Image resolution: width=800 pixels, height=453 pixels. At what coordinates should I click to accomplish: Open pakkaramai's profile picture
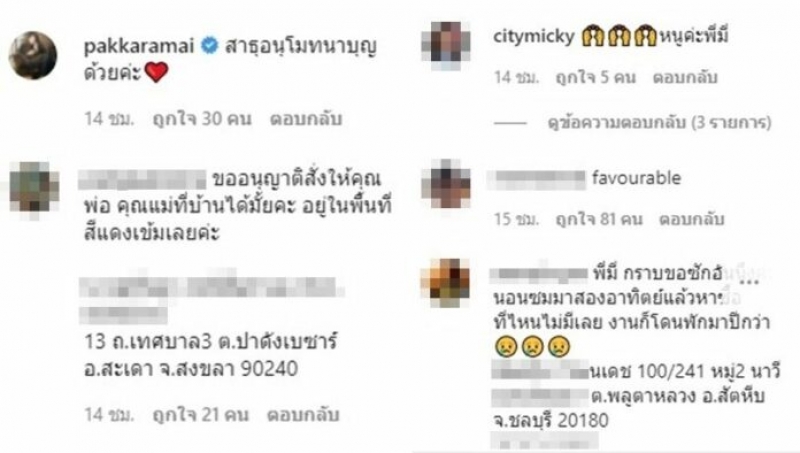pos(33,55)
